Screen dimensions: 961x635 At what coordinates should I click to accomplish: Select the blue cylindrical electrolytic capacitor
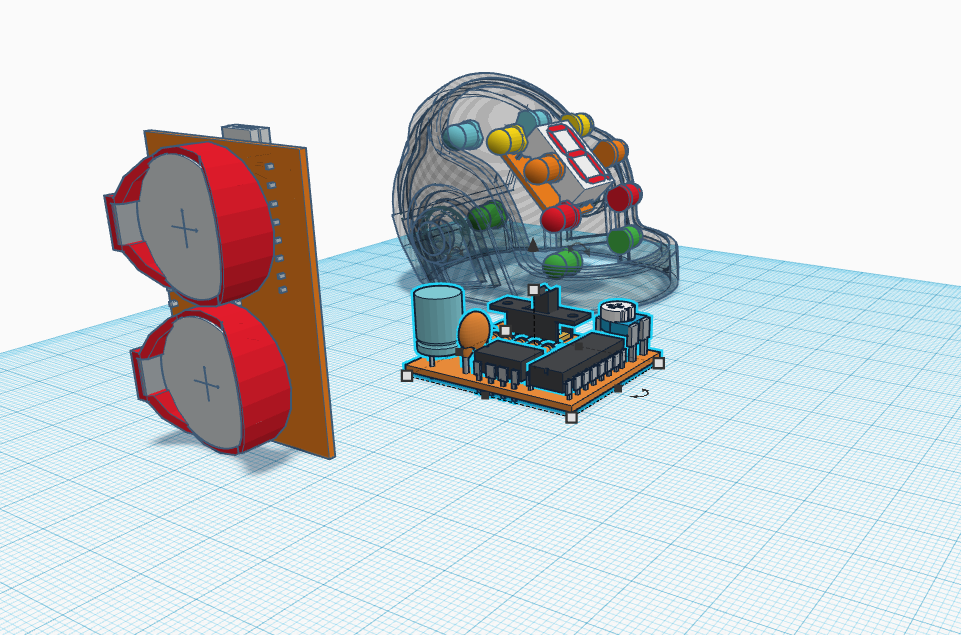click(438, 320)
